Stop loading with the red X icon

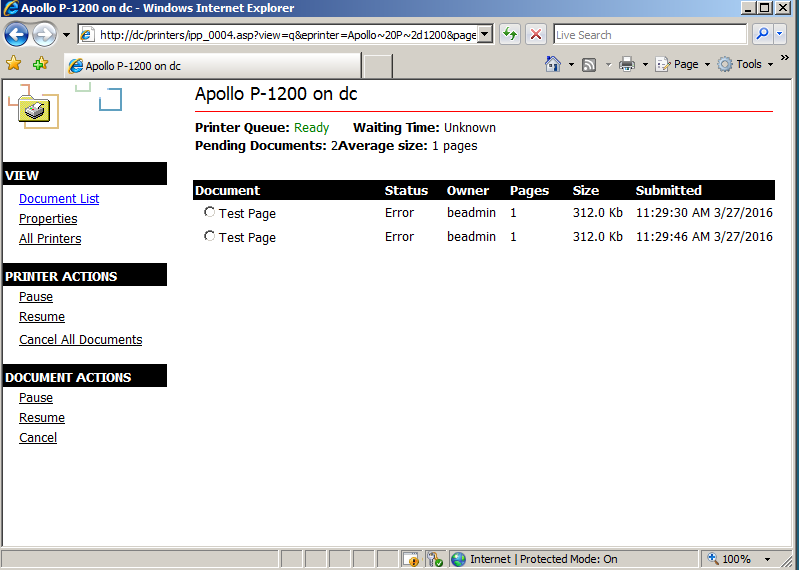pos(536,35)
